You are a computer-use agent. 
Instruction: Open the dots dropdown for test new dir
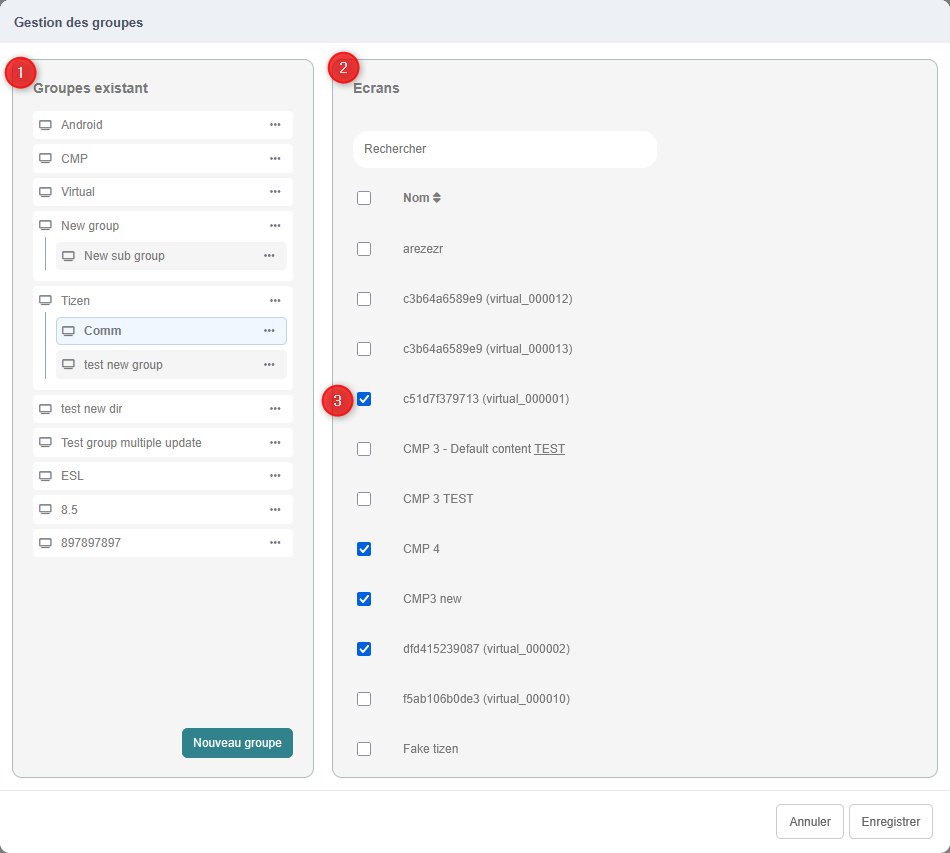tap(275, 409)
